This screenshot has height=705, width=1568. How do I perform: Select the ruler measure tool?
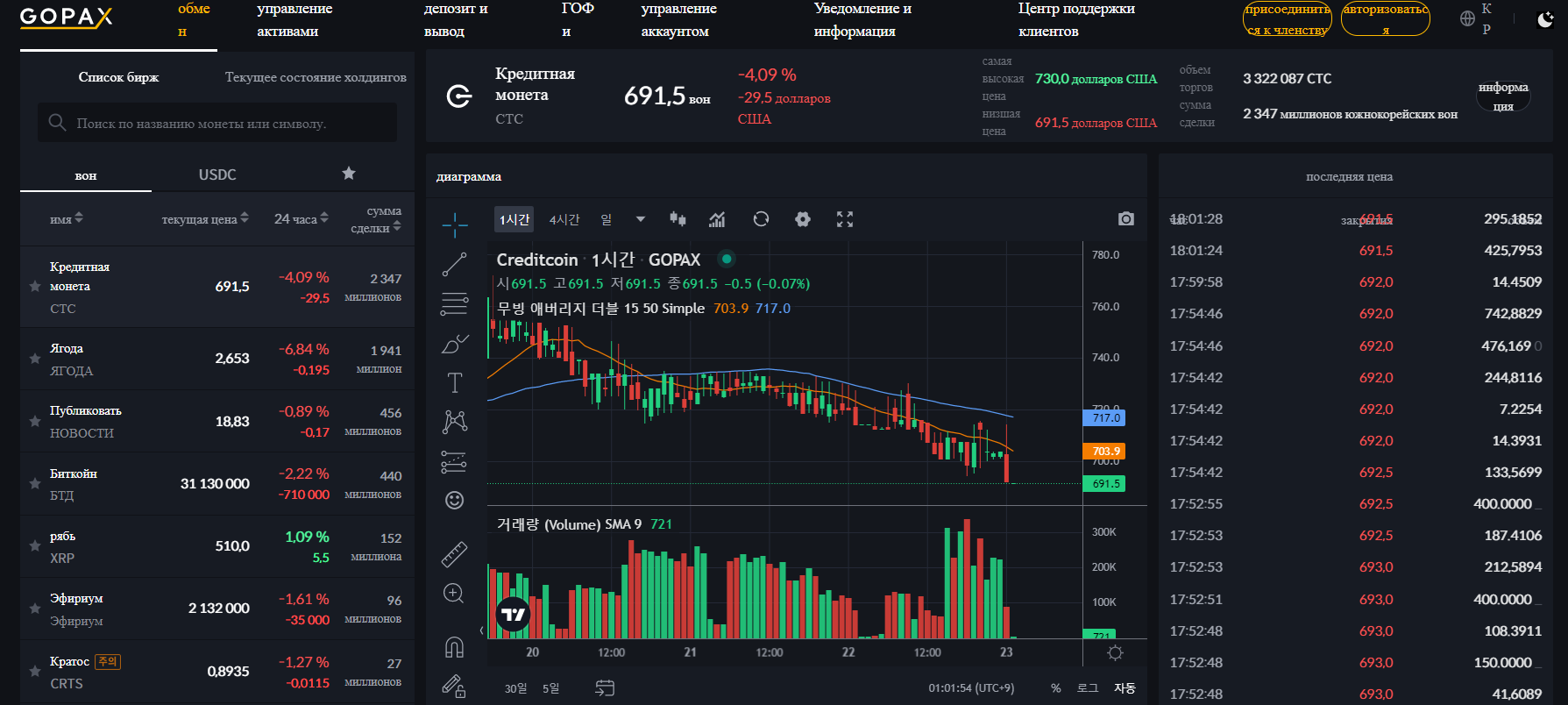tap(454, 554)
